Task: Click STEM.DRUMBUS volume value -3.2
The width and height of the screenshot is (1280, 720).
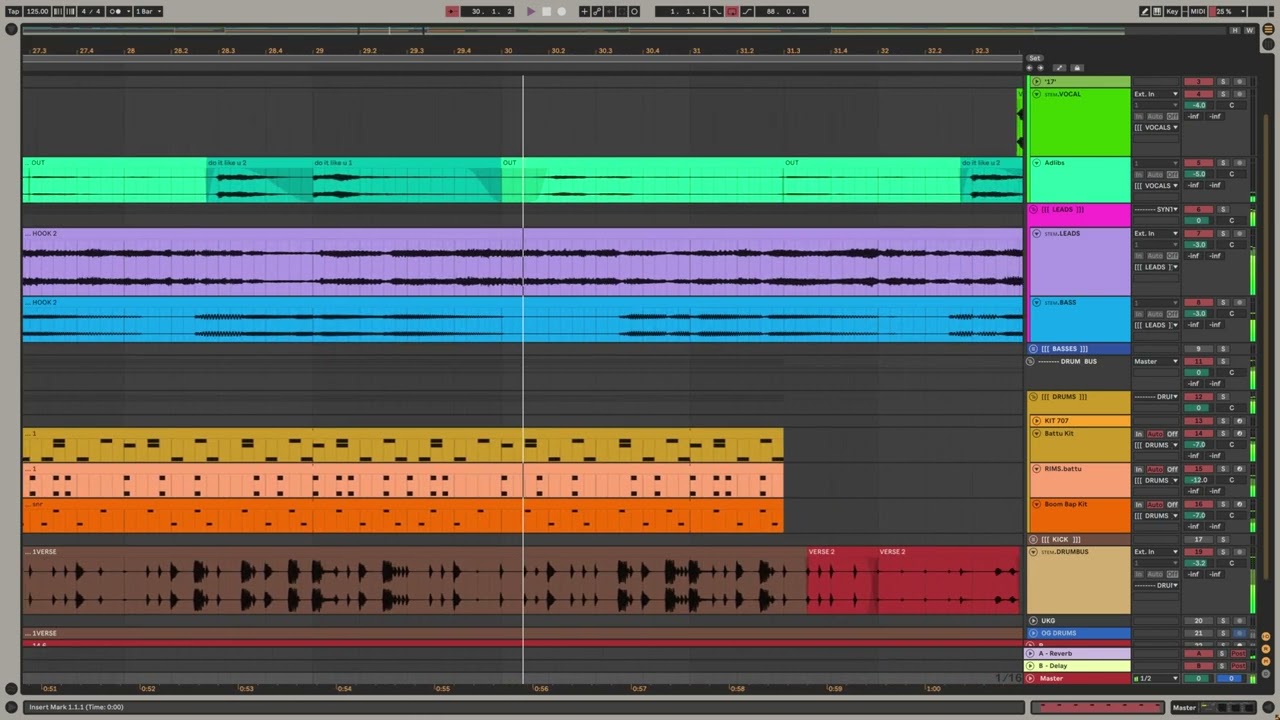Action: [1198, 563]
